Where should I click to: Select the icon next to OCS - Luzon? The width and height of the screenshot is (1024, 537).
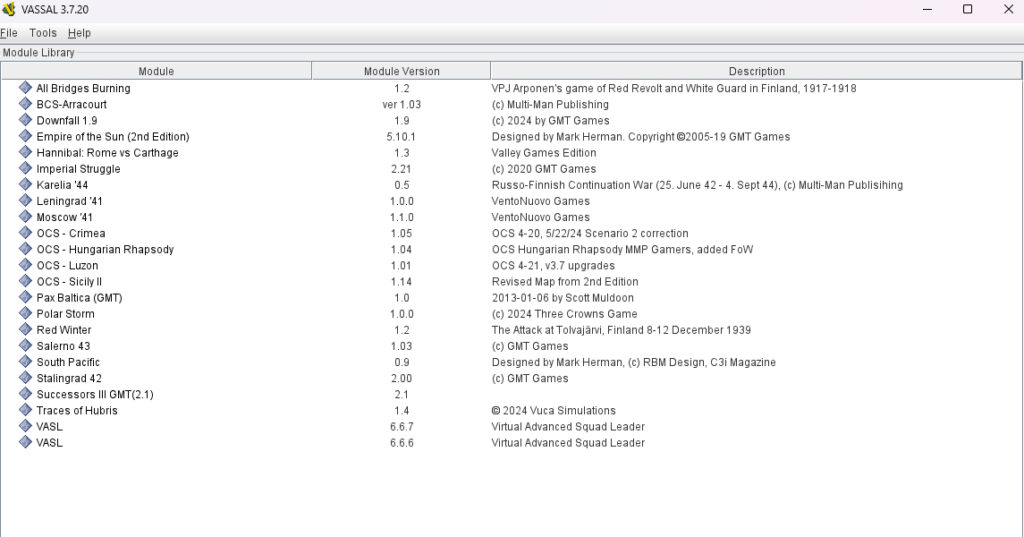pos(25,265)
